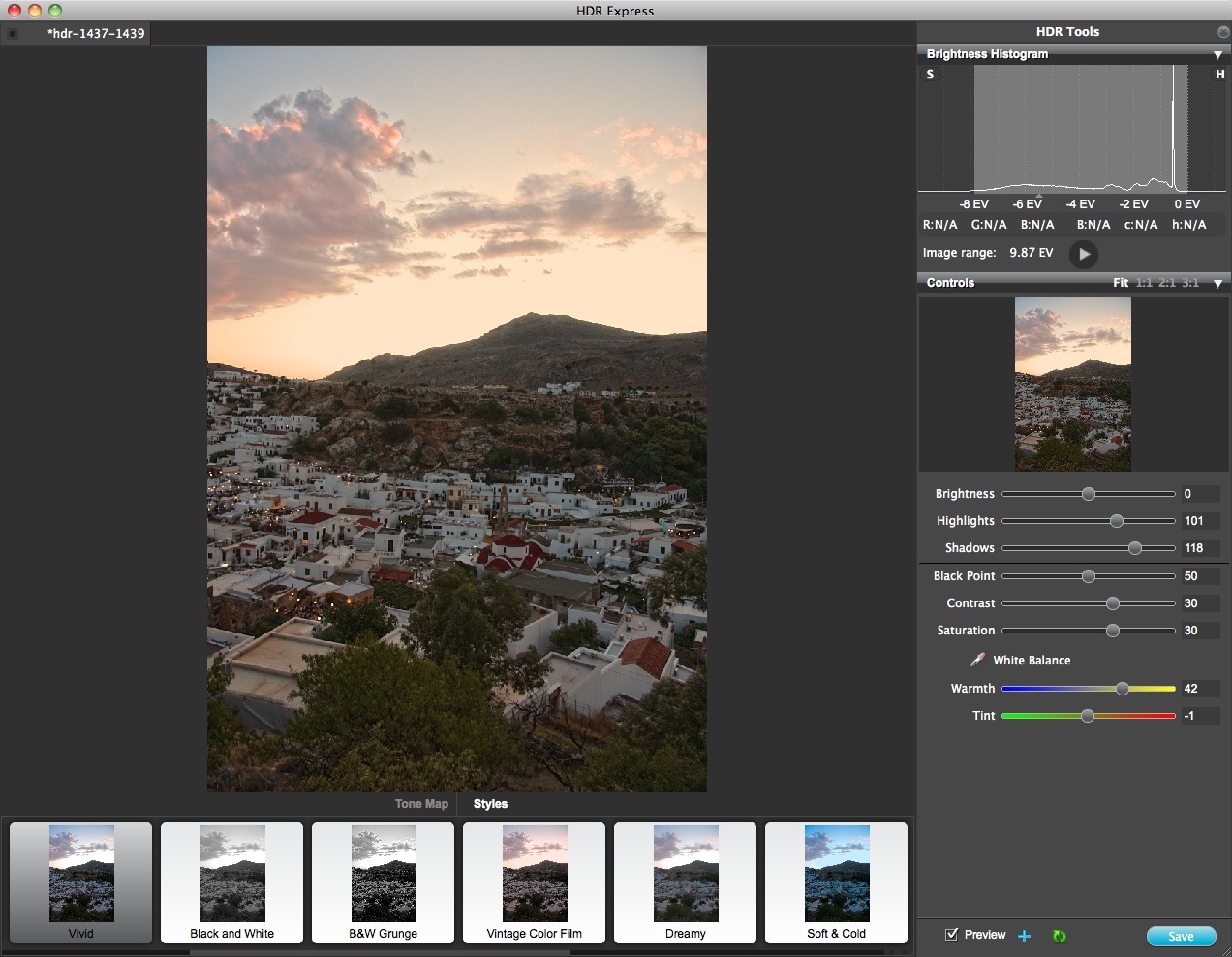This screenshot has width=1232, height=957.
Task: Click the Warmth slider handle
Action: click(1123, 689)
